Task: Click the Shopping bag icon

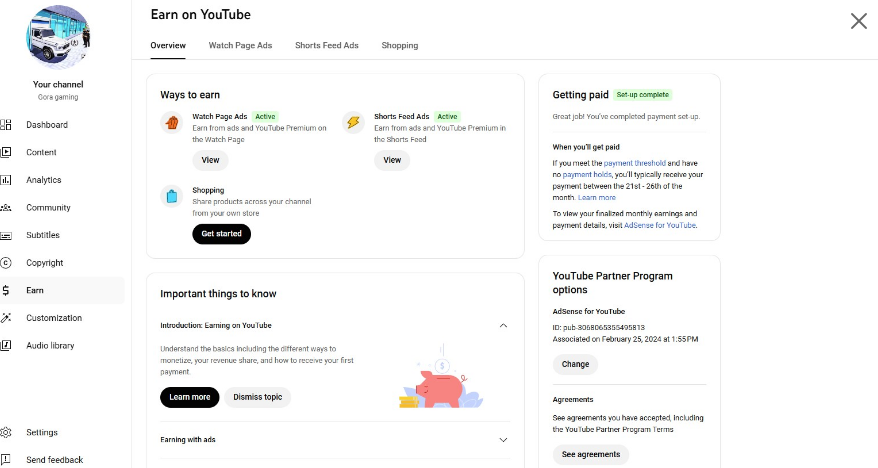Action: click(172, 196)
